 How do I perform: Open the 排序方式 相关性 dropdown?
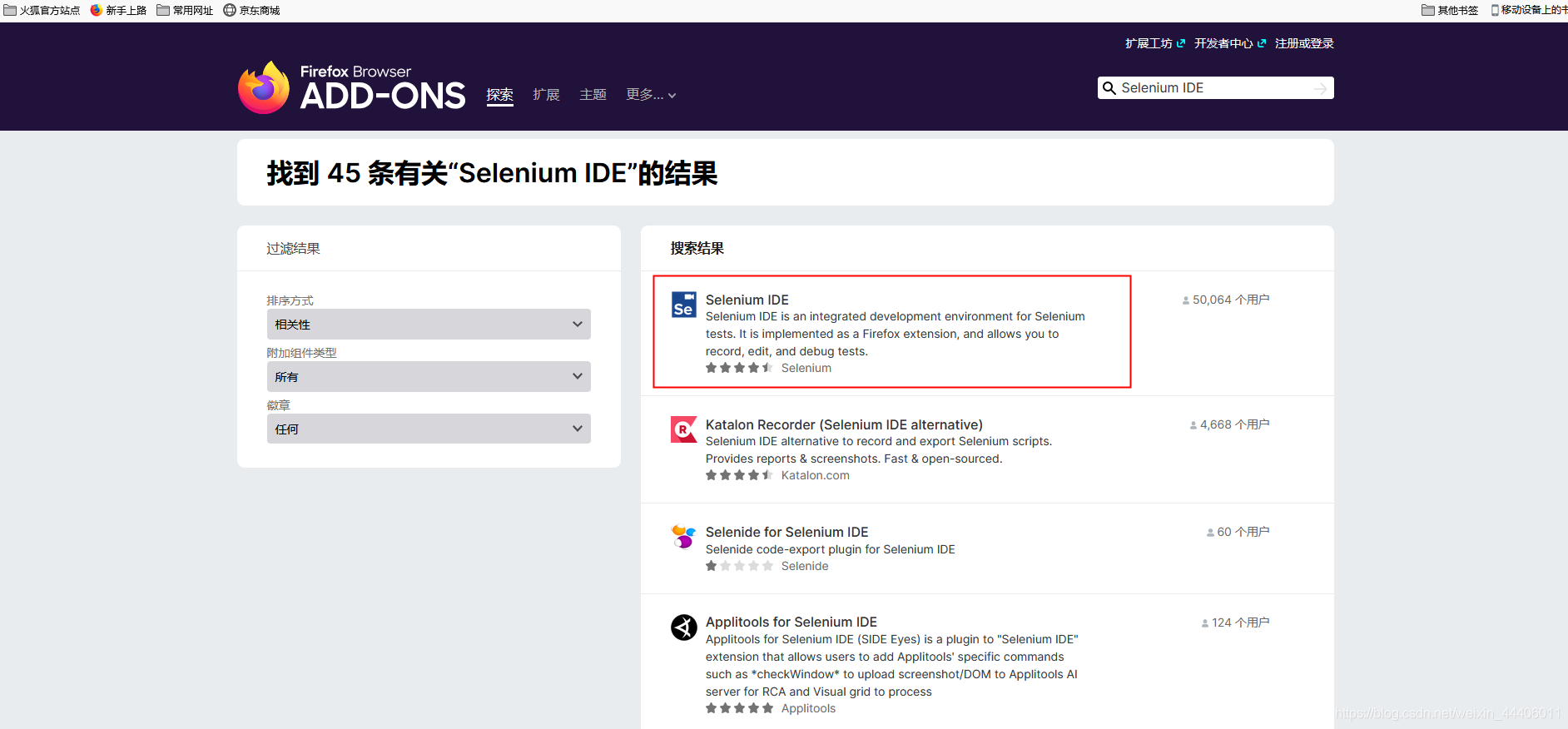[x=429, y=325]
